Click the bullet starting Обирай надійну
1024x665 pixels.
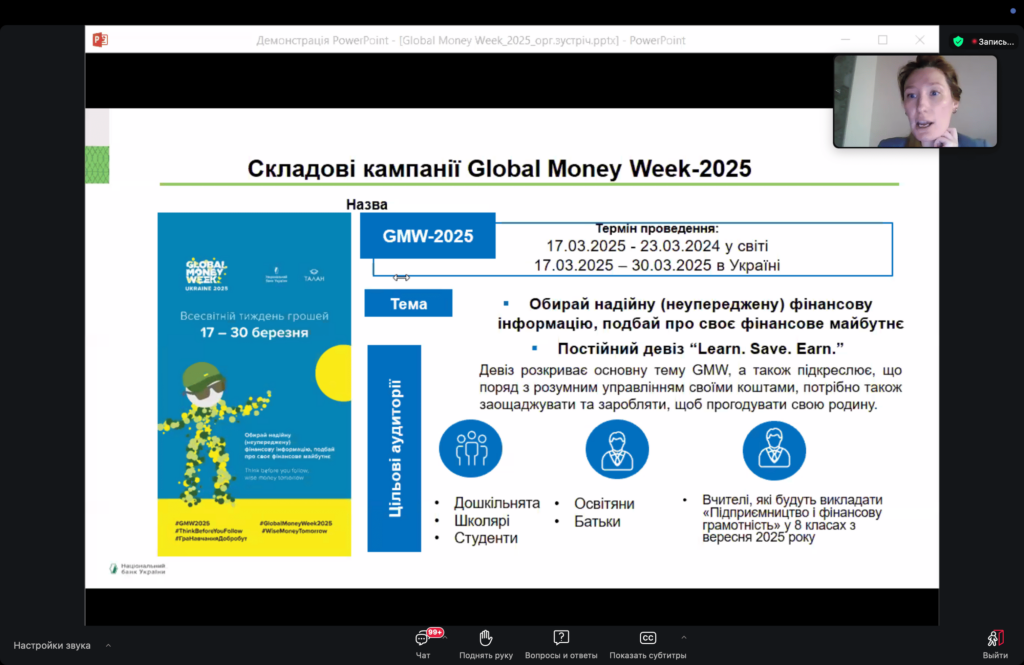(701, 314)
